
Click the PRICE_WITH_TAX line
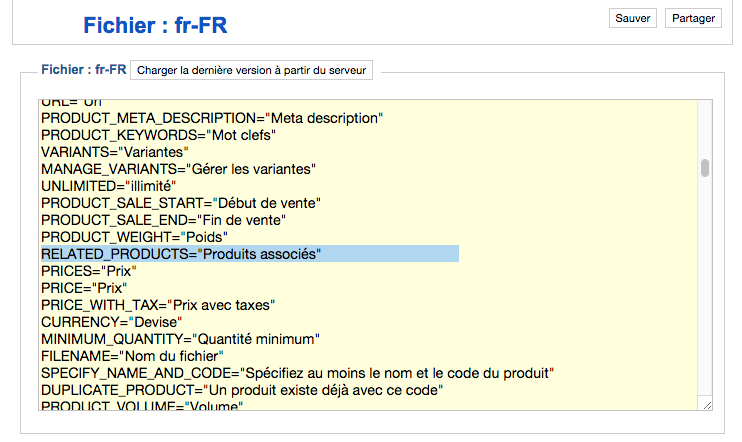tap(158, 305)
